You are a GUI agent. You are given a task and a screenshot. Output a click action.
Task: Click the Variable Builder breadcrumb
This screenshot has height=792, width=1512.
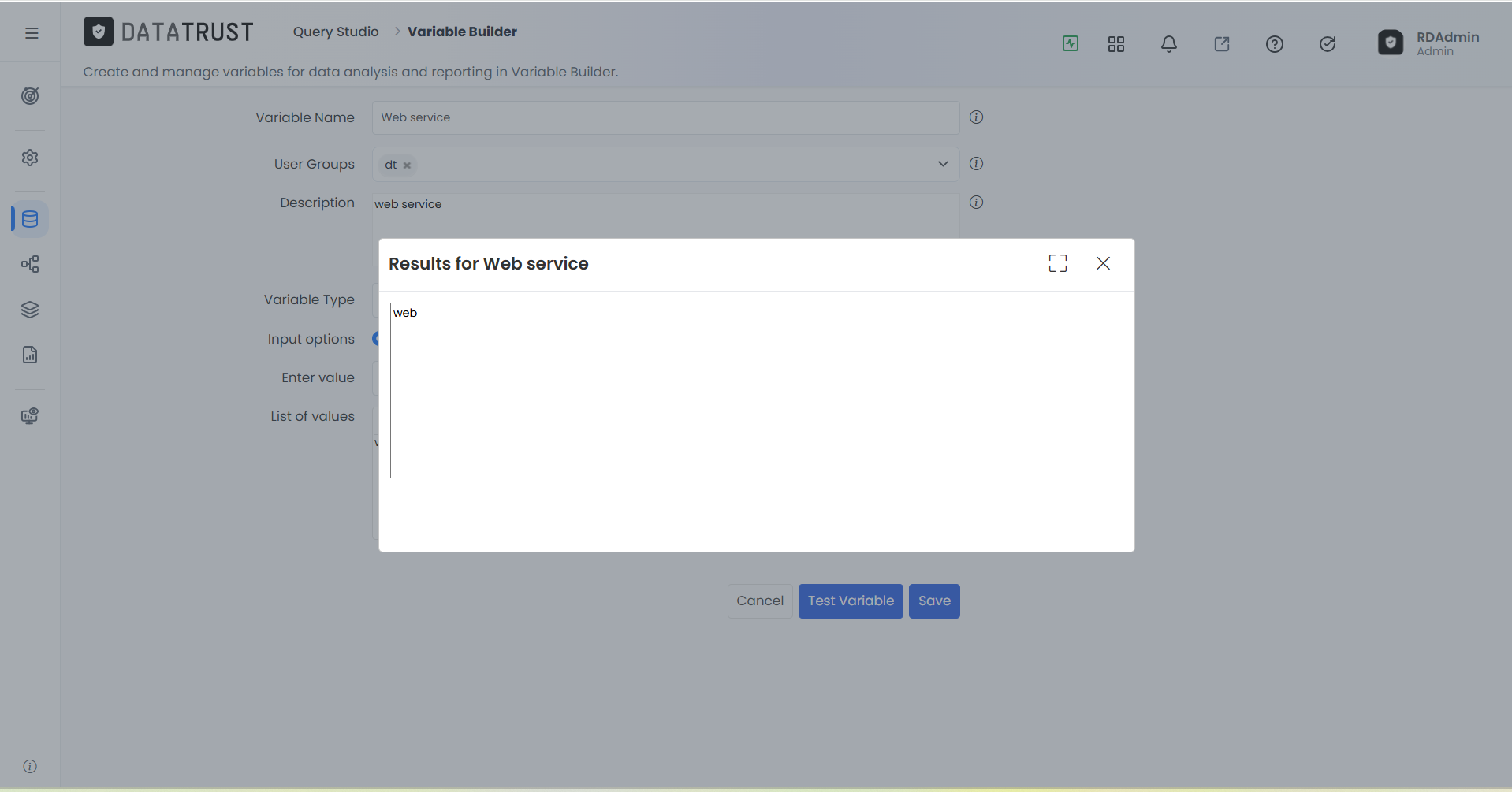462,32
